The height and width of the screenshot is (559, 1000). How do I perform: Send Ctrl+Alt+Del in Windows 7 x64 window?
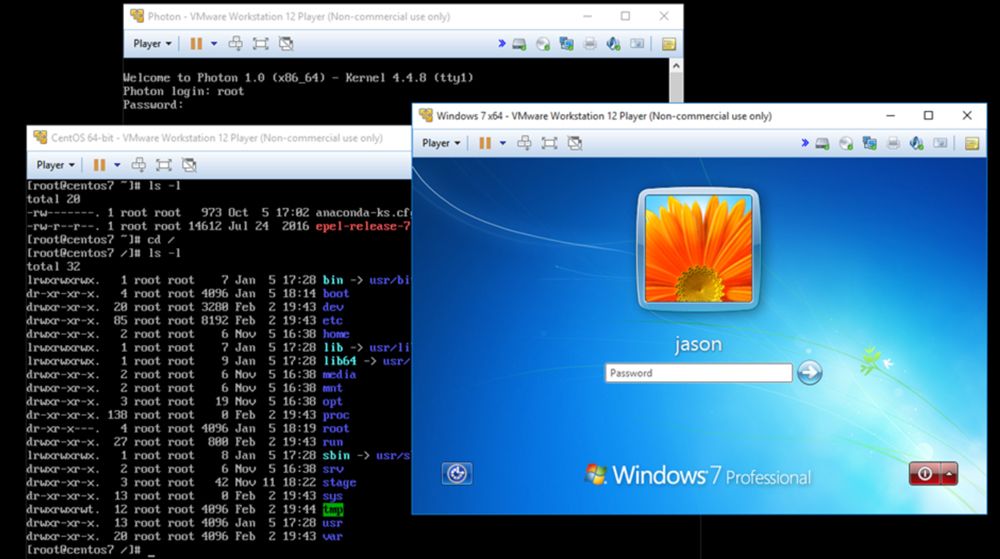pyautogui.click(x=524, y=143)
